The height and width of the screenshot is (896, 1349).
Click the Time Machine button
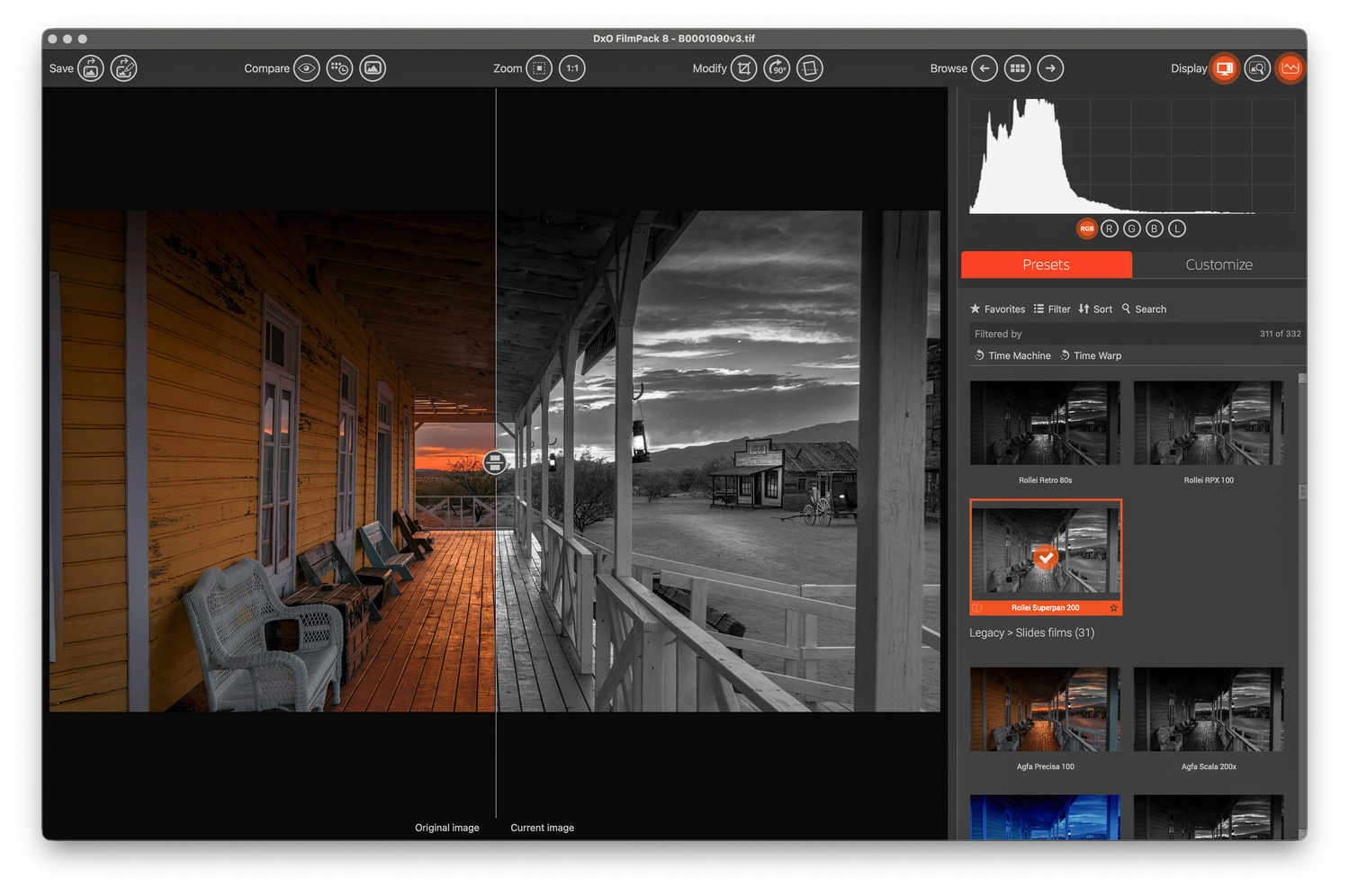pyautogui.click(x=1012, y=356)
